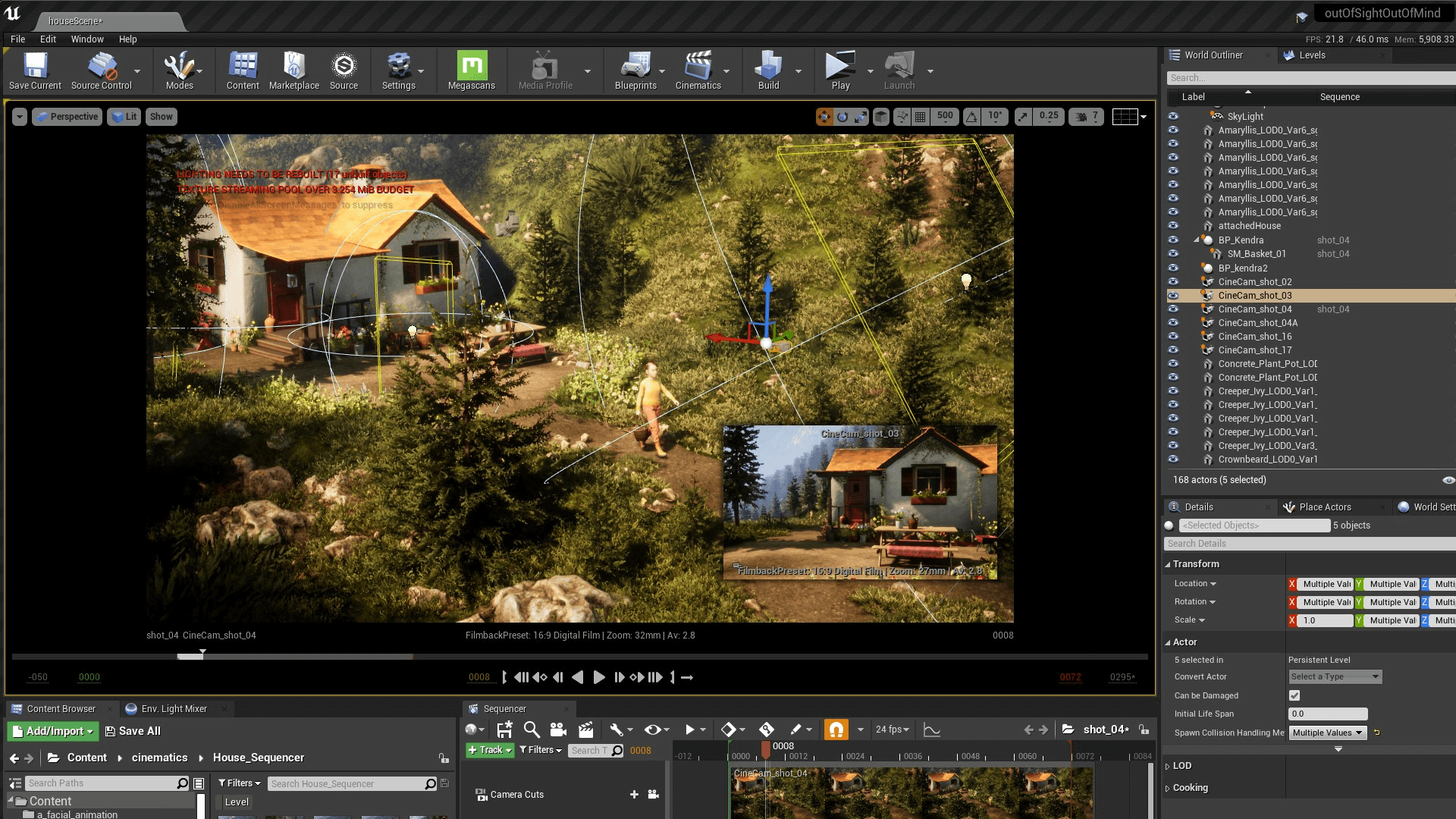
Task: Expand the Sequencer frame rate dropdown showing 24 fps
Action: click(893, 730)
